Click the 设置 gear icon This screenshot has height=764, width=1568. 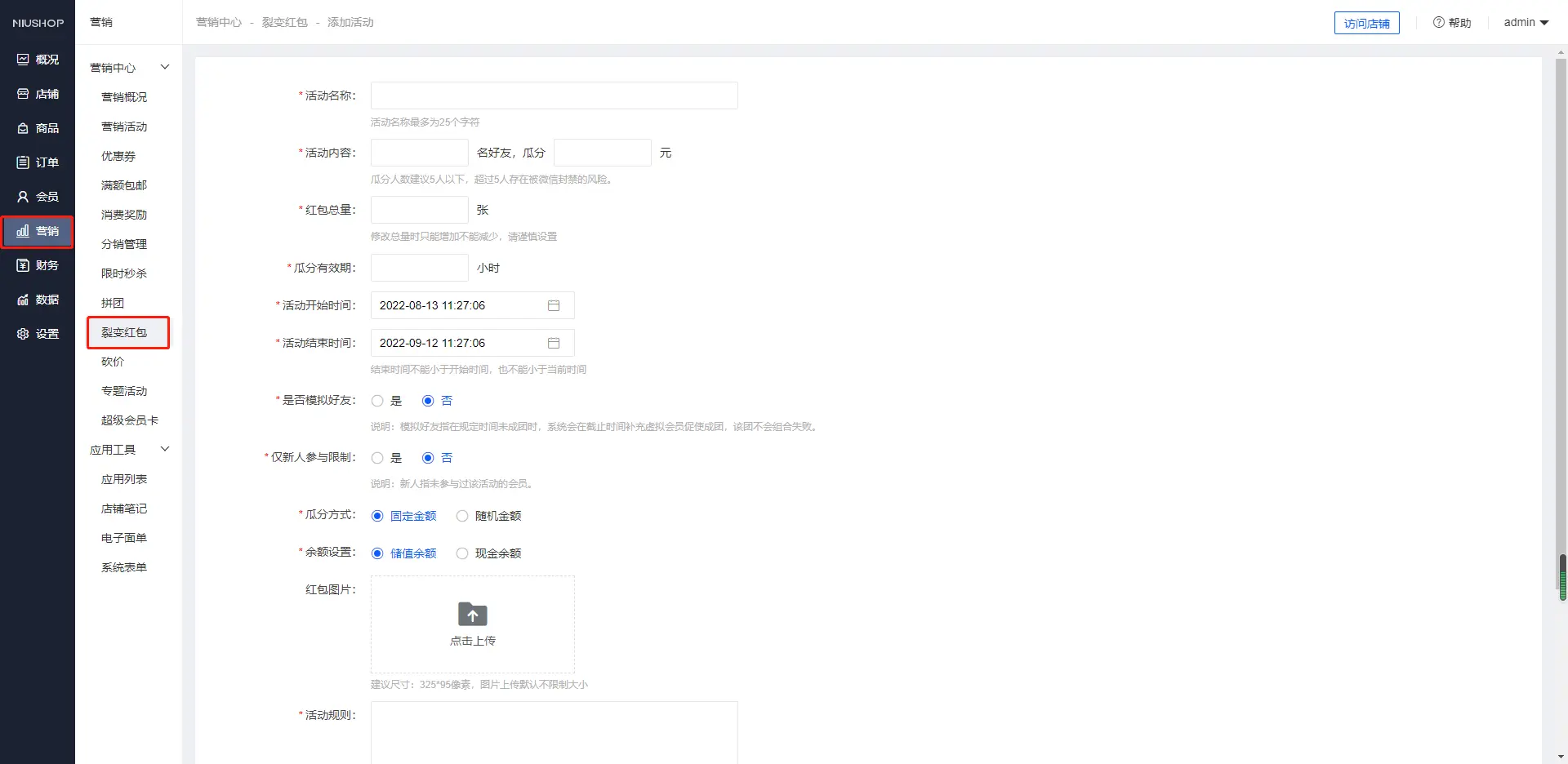(23, 334)
